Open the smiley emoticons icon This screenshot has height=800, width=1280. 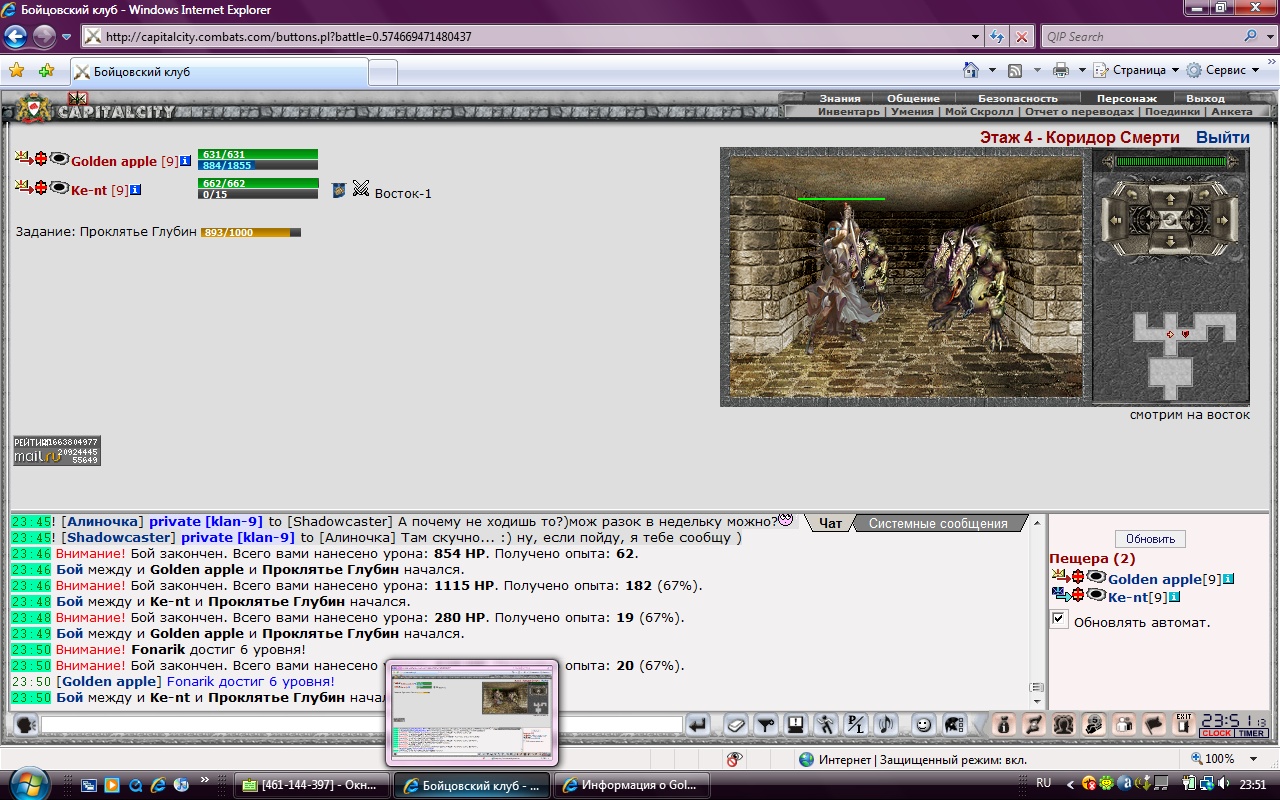tap(923, 725)
